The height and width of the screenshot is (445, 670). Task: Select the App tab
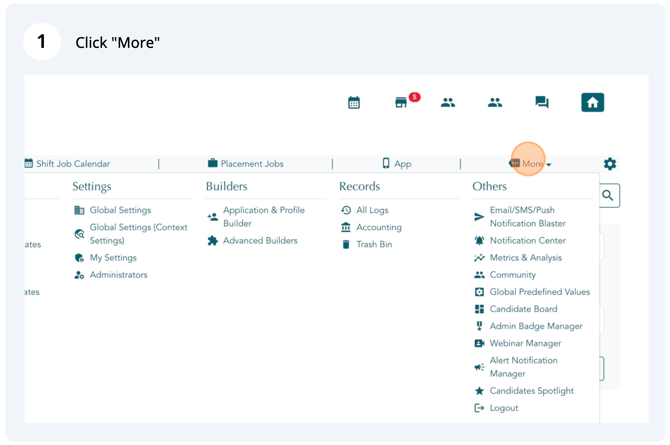397,164
